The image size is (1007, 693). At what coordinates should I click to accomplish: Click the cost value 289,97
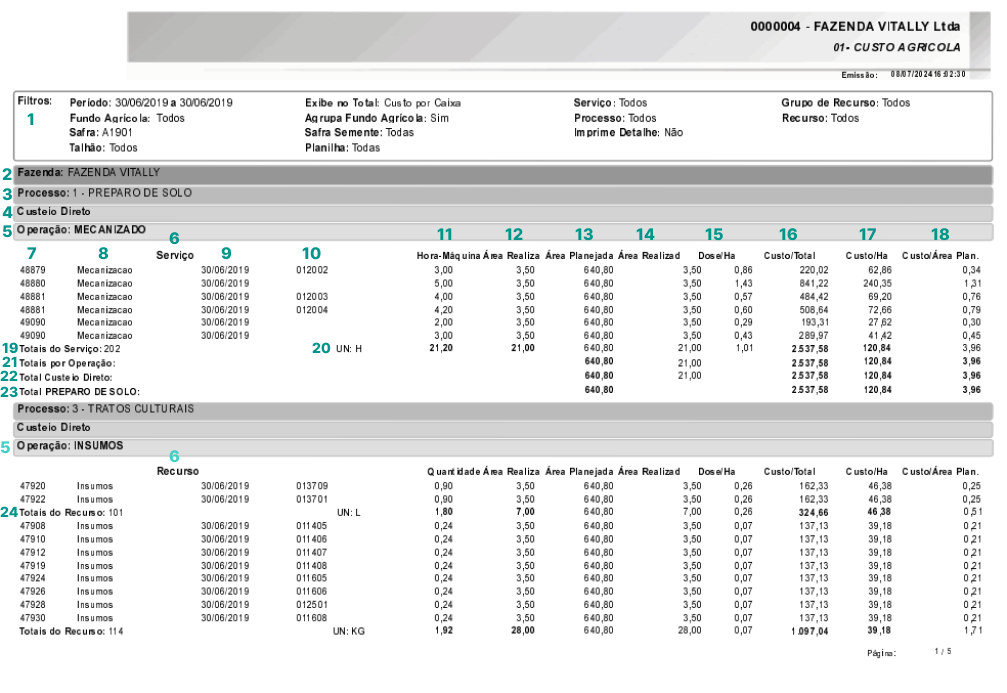pyautogui.click(x=814, y=335)
